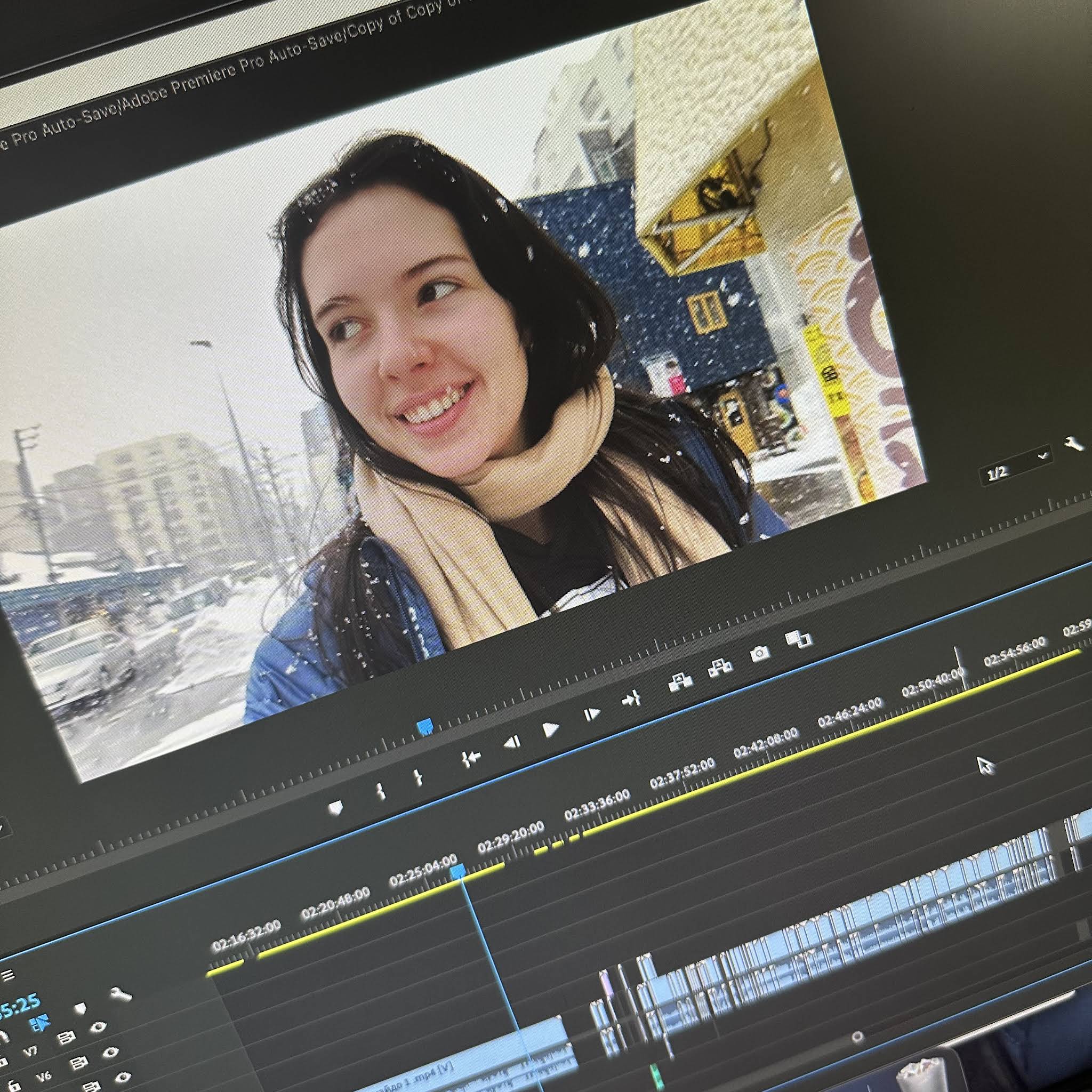Step back one frame
1092x1092 pixels.
tap(511, 743)
